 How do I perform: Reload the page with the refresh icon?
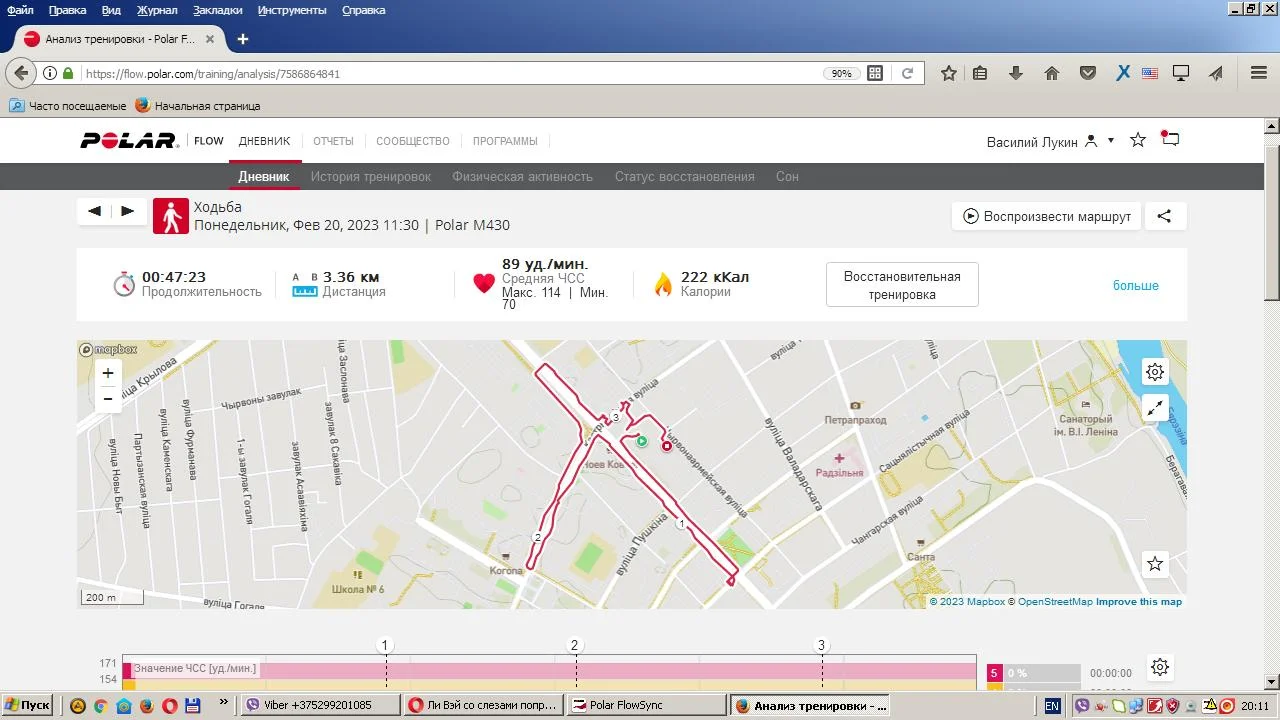pyautogui.click(x=908, y=73)
